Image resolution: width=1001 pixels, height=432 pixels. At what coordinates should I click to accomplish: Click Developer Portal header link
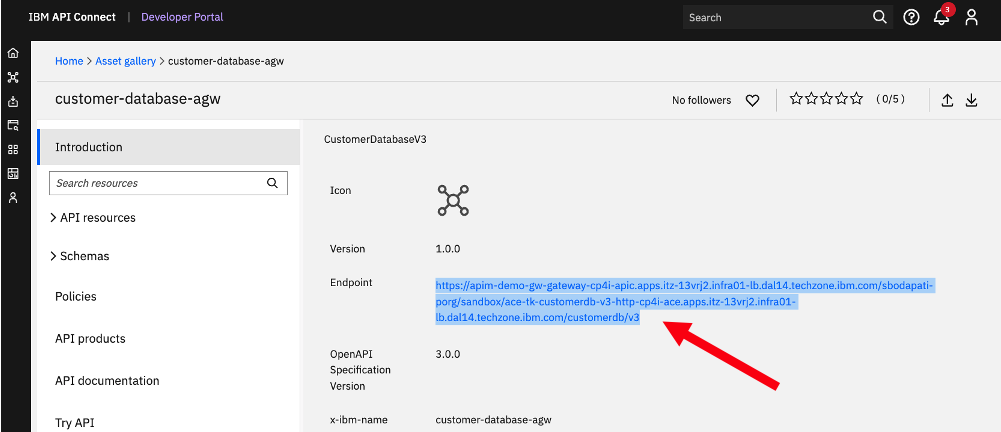[182, 17]
